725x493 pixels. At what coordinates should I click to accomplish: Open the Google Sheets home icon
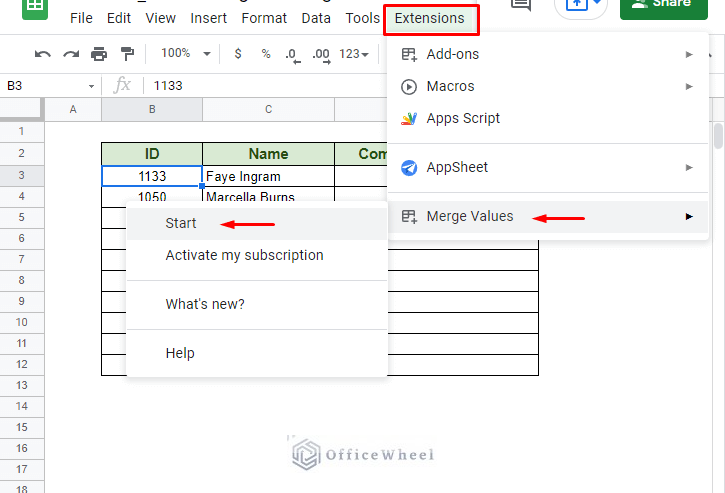pos(35,8)
